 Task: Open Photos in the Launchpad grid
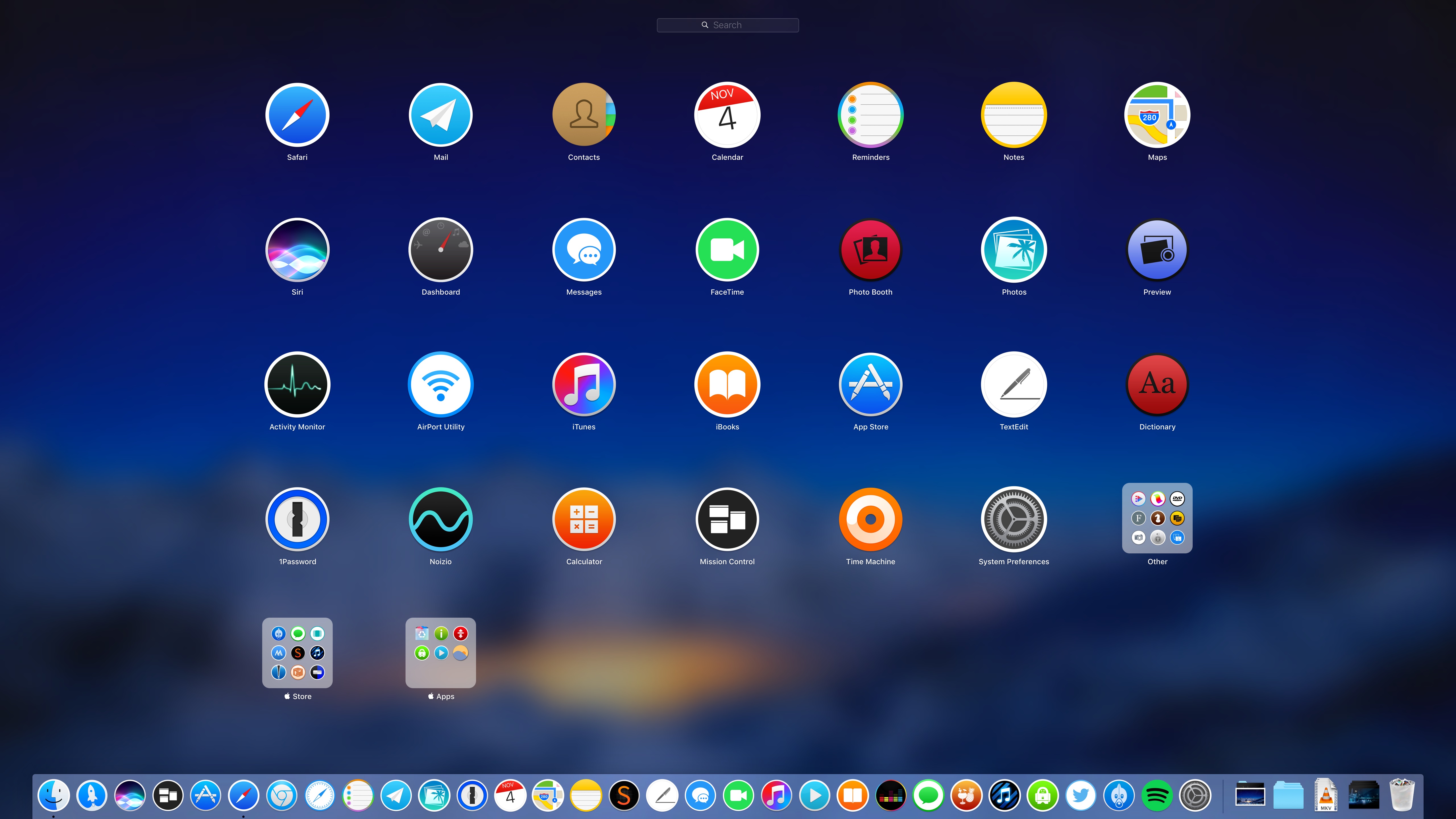coord(1014,250)
